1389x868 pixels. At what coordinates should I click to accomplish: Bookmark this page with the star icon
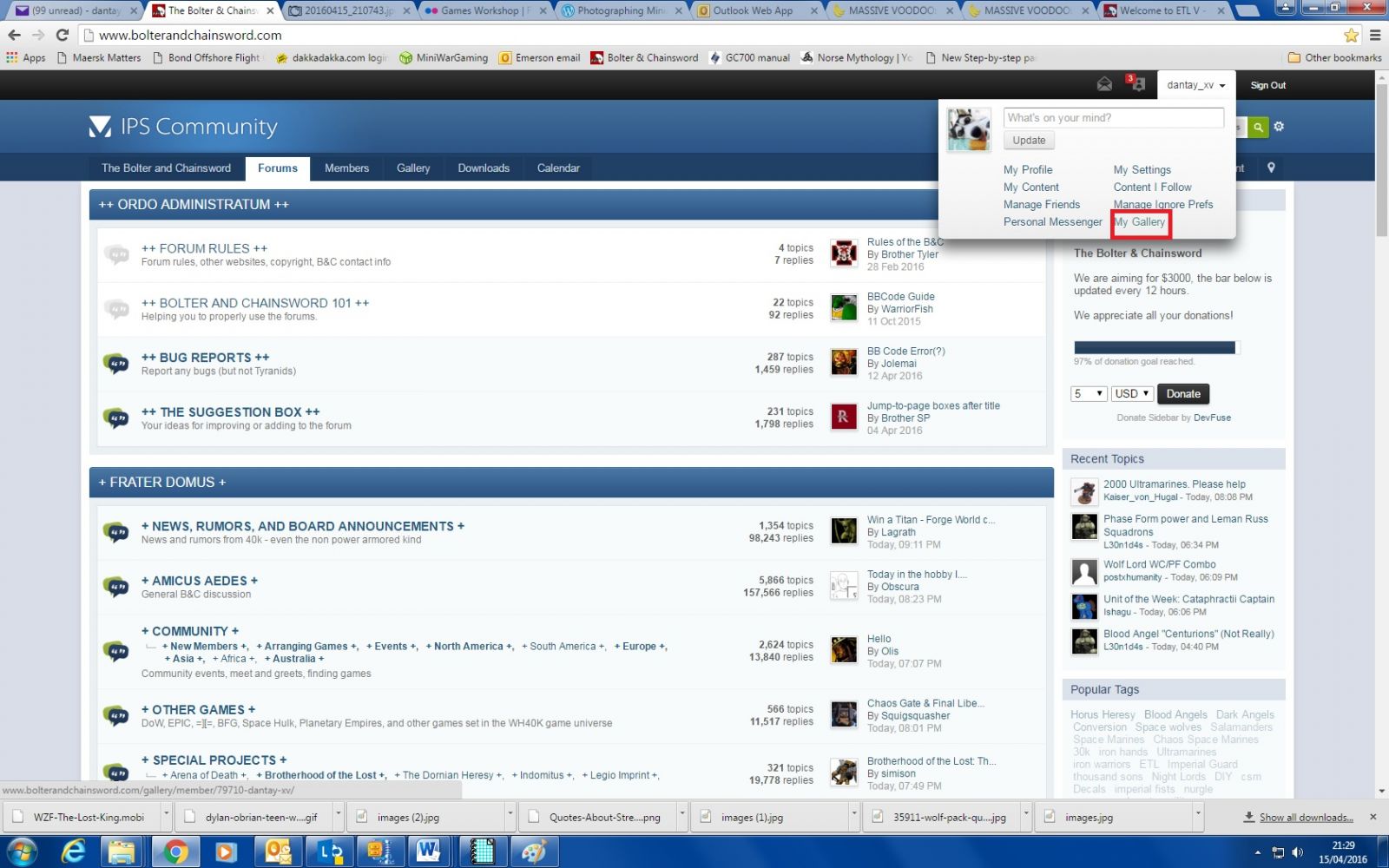click(x=1351, y=36)
